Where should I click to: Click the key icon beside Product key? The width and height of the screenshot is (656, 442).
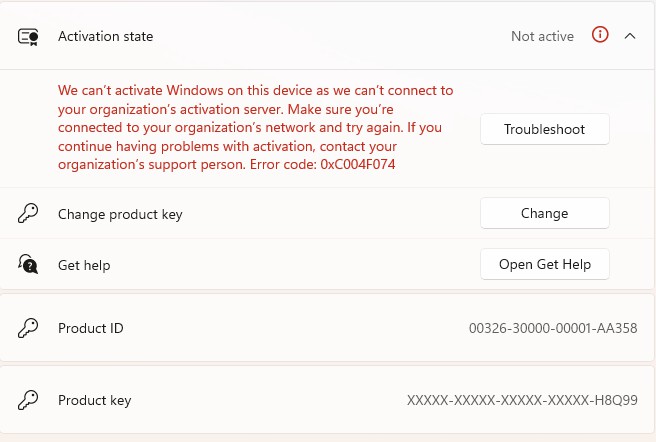tap(28, 400)
